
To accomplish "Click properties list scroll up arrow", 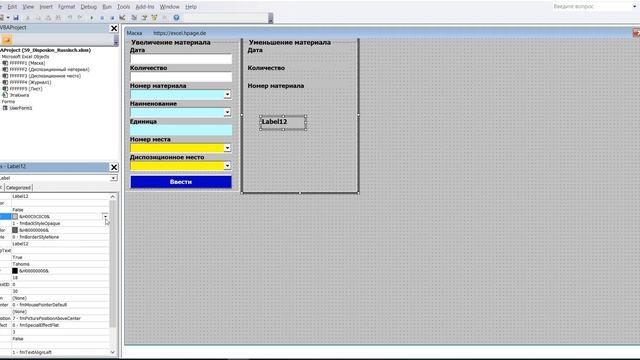I will (113, 197).
